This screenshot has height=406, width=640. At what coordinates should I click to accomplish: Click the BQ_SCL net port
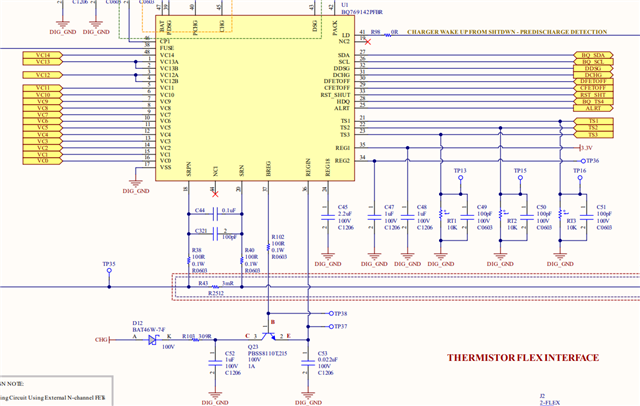click(x=593, y=62)
